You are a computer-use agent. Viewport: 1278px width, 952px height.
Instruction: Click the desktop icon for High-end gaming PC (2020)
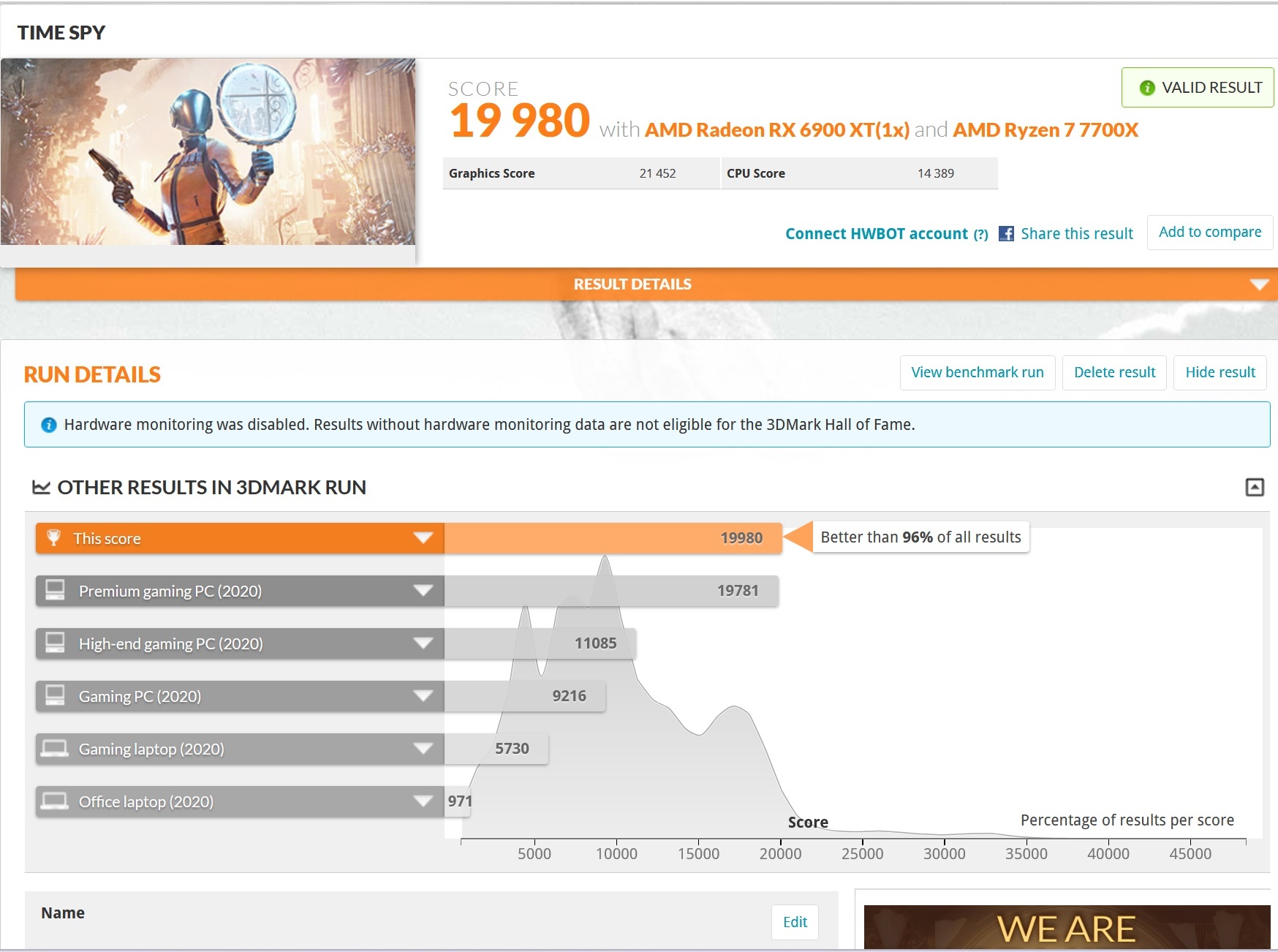coord(55,643)
